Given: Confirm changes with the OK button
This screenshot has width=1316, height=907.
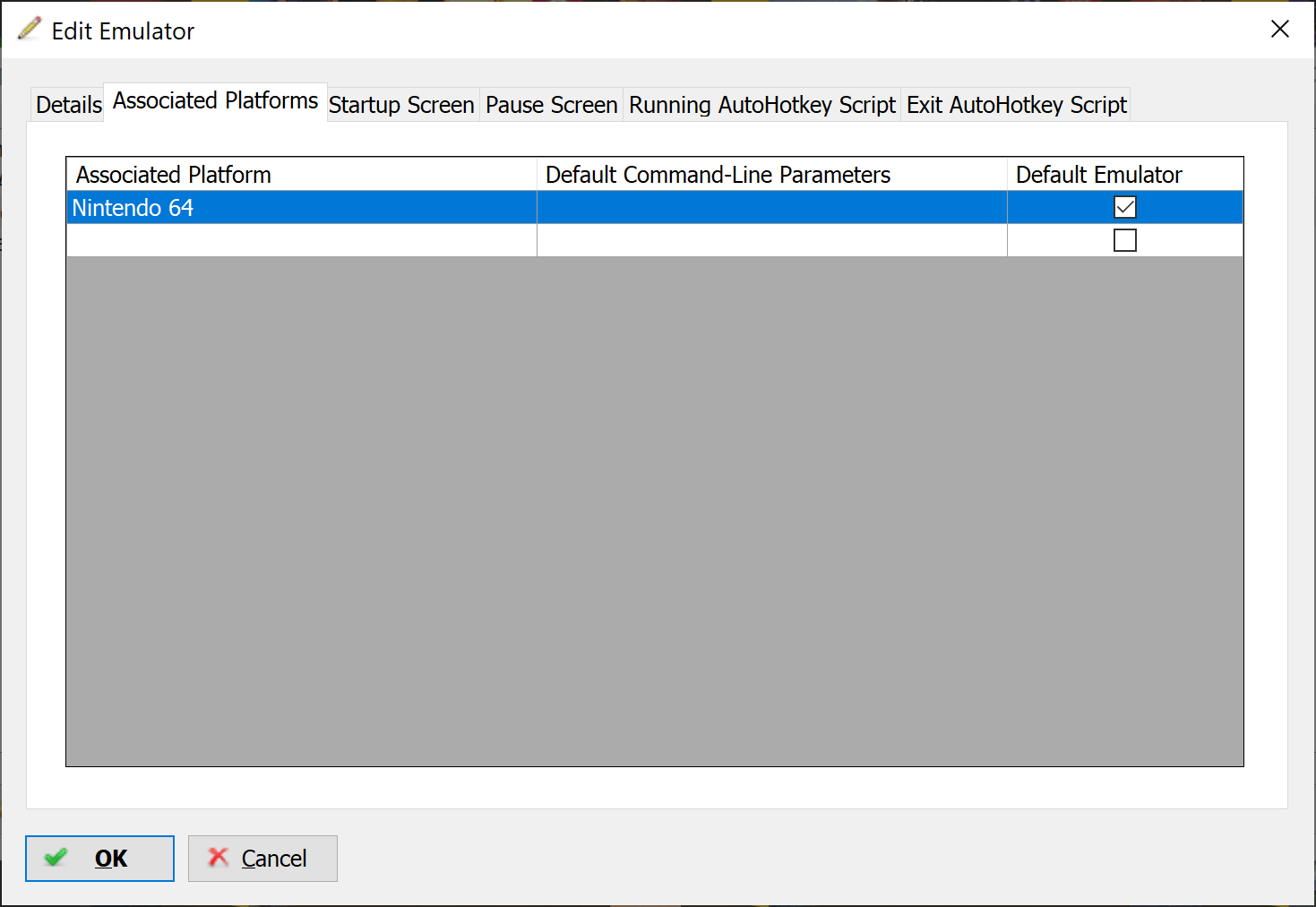Looking at the screenshot, I should 99,859.
